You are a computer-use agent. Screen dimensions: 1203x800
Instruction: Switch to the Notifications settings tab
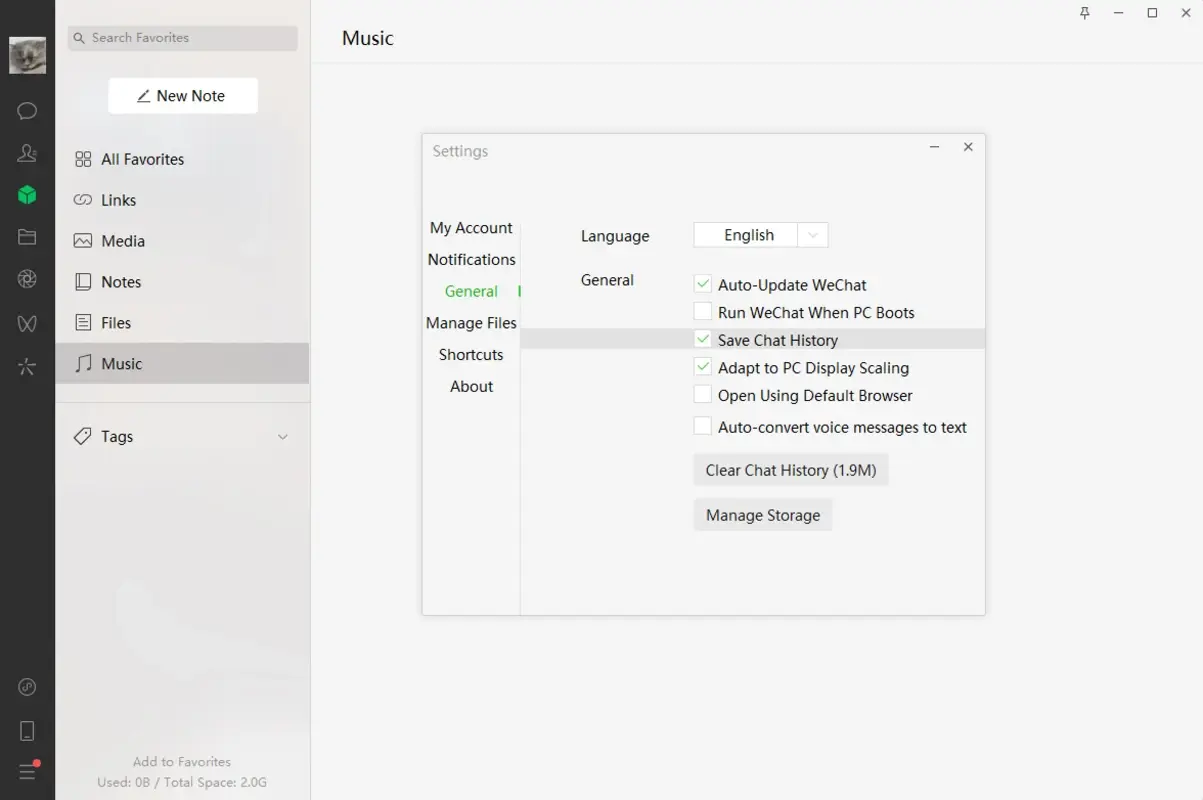[471, 259]
